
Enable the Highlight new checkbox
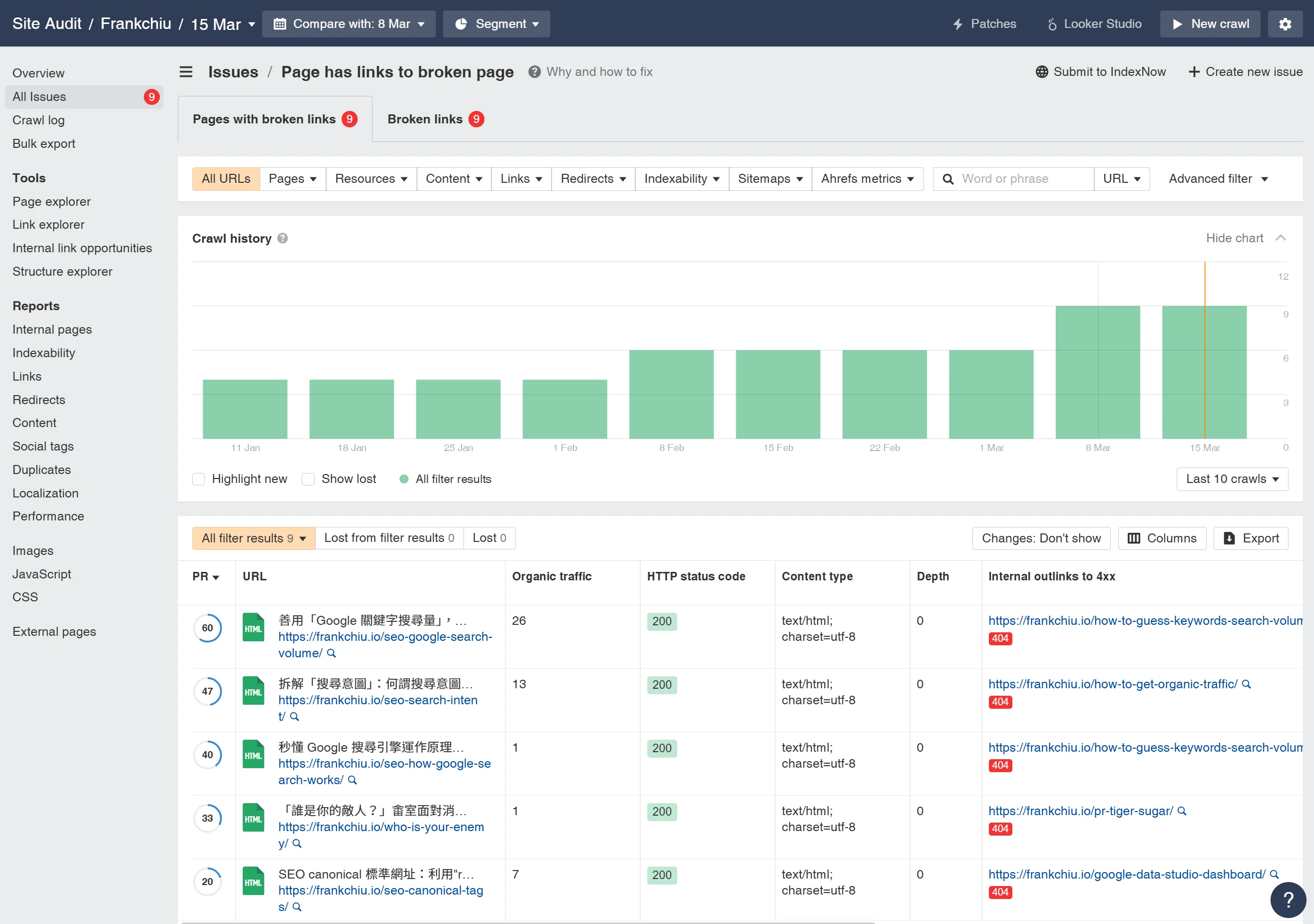pos(199,479)
